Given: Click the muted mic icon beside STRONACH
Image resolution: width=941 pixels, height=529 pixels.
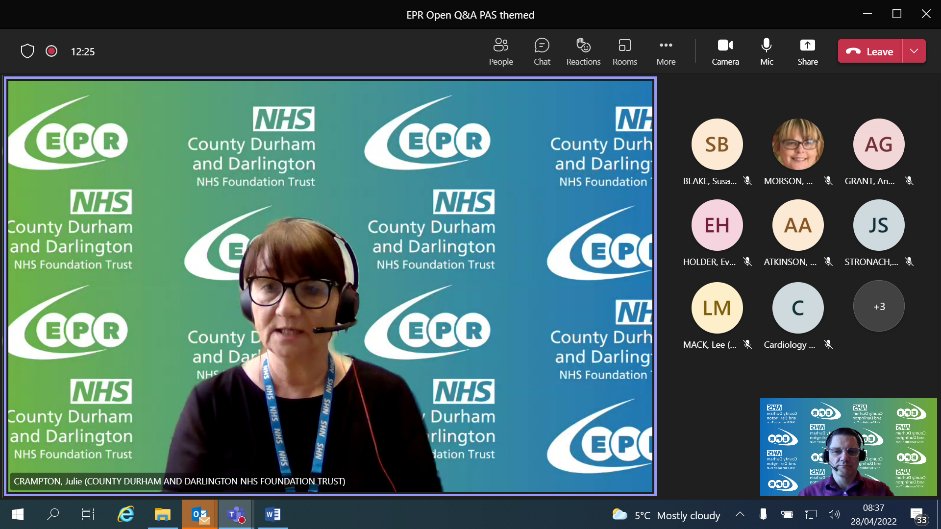Looking at the screenshot, I should point(909,261).
